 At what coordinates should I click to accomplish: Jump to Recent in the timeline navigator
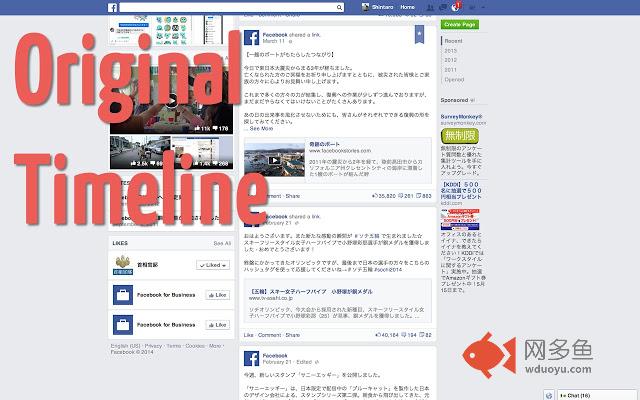[453, 41]
